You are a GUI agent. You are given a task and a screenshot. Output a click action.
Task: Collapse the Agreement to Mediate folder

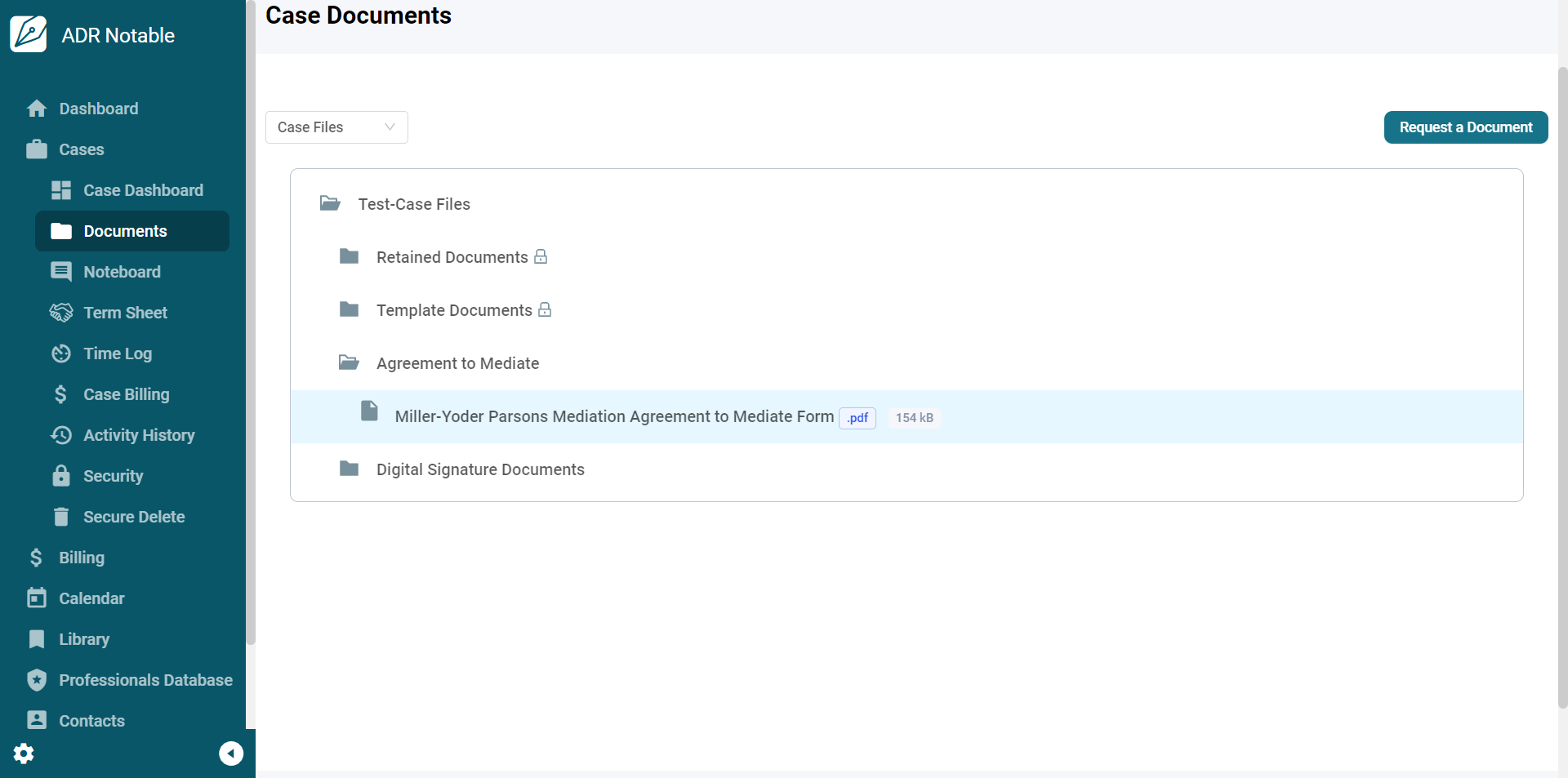click(457, 363)
